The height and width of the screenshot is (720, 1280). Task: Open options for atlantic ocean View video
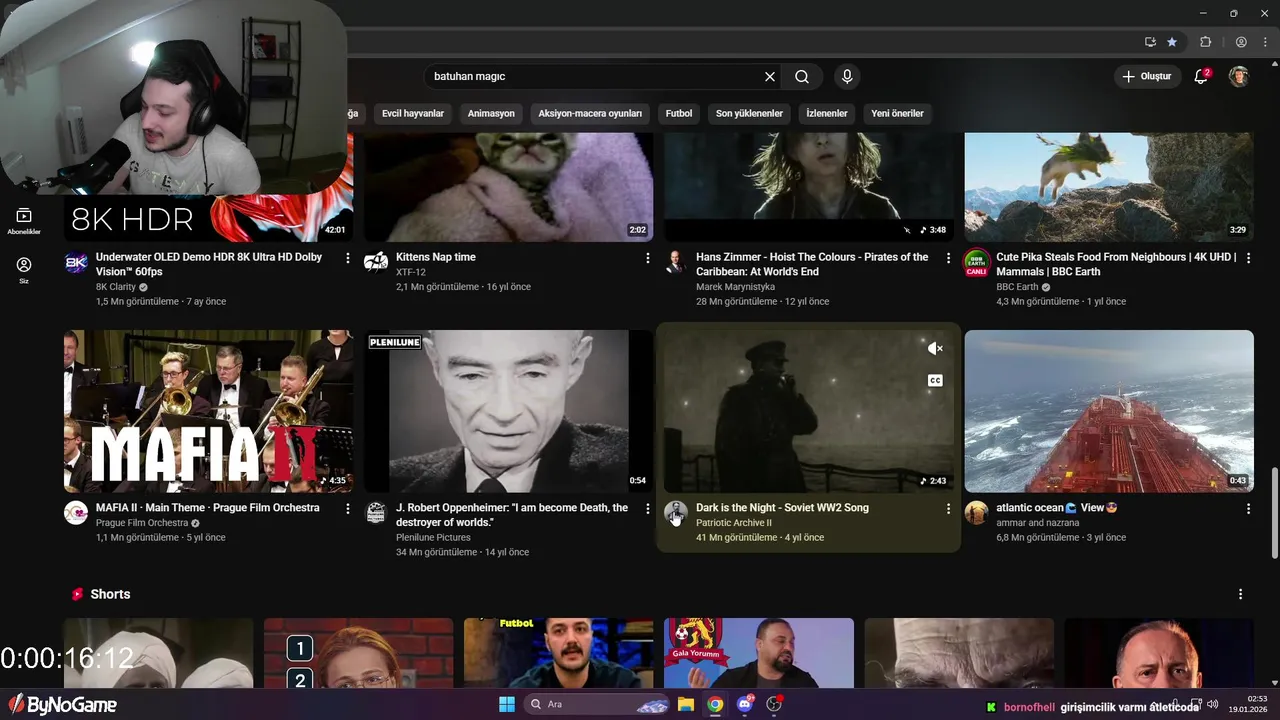point(1248,509)
